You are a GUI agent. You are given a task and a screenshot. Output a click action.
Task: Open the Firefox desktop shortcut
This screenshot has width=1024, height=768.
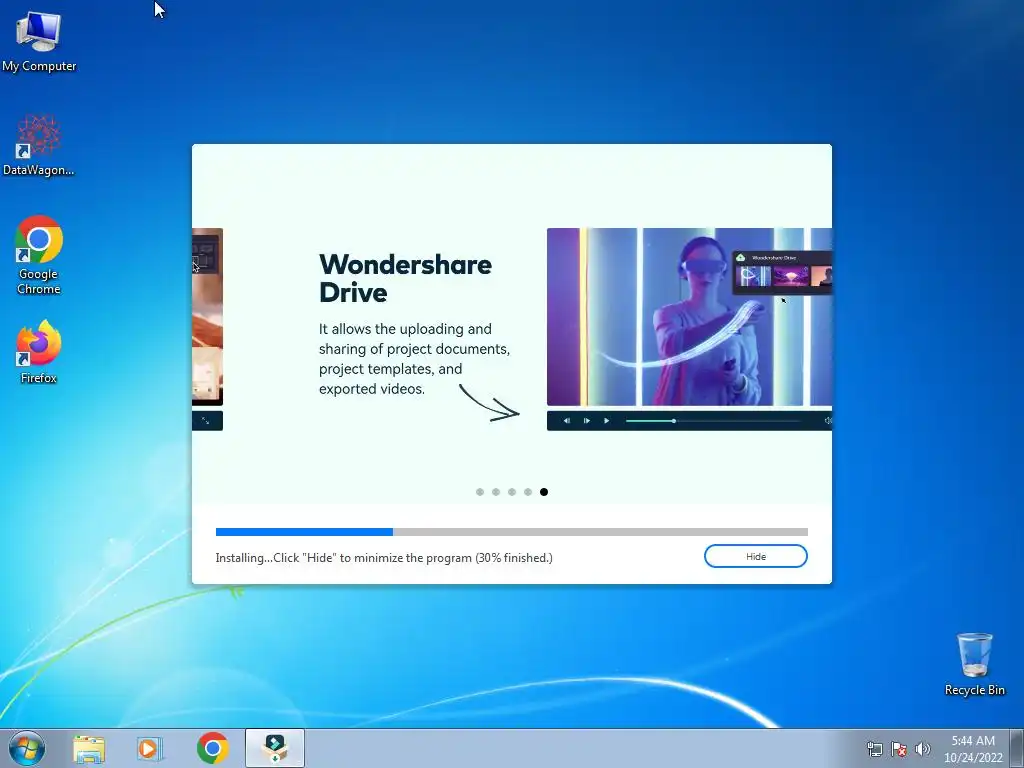tap(39, 352)
